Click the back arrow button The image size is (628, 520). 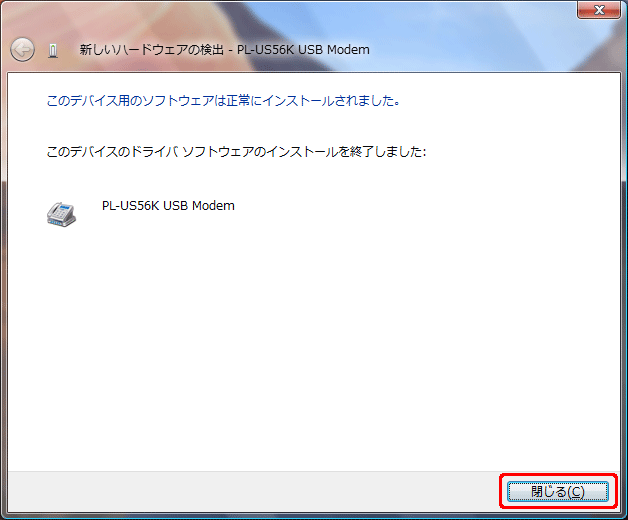coord(22,50)
